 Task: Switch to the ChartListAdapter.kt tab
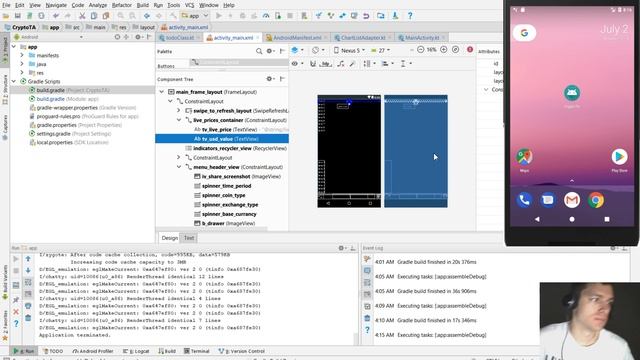[362, 38]
